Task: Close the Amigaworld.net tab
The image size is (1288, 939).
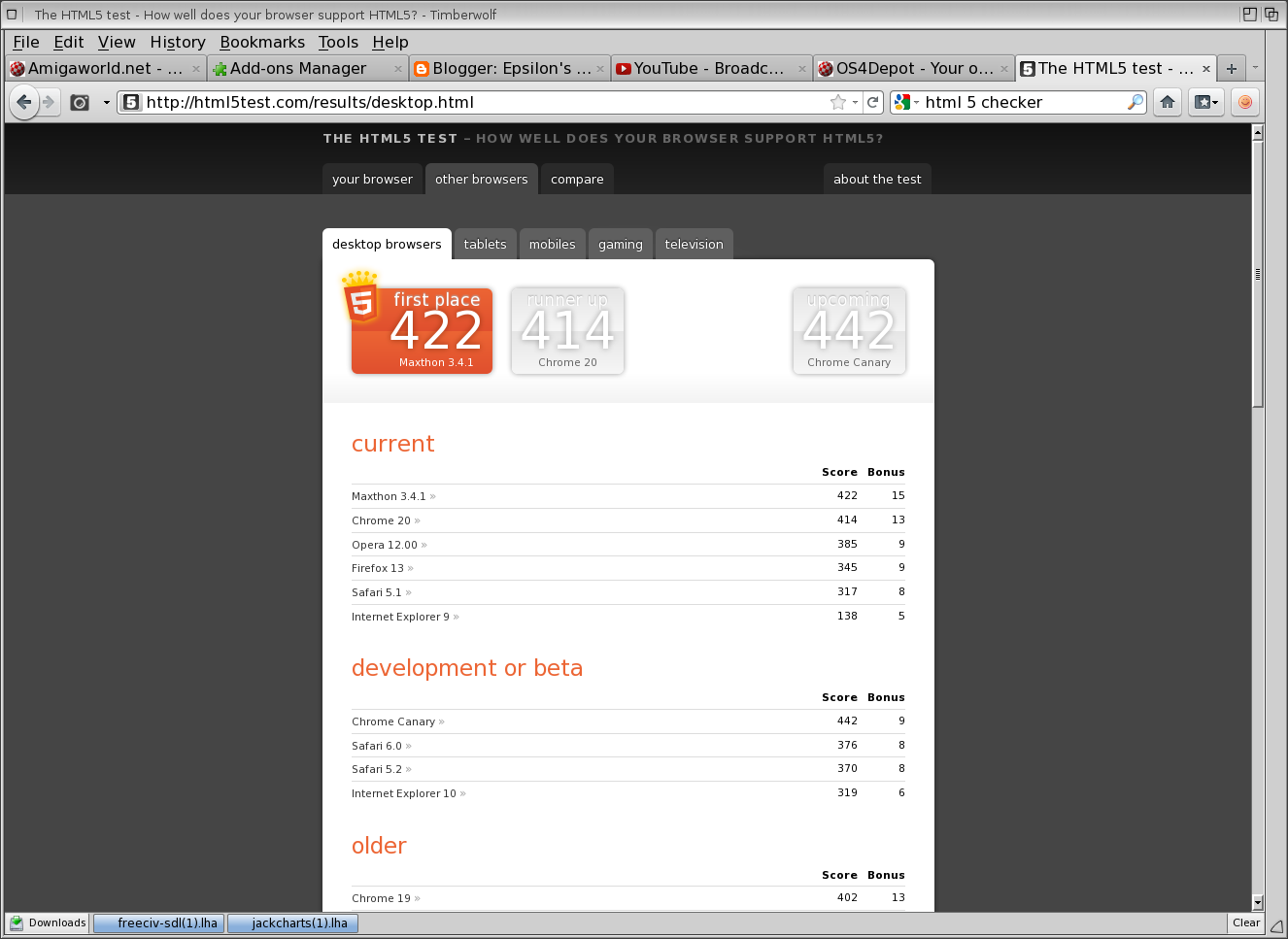Action: tap(196, 68)
